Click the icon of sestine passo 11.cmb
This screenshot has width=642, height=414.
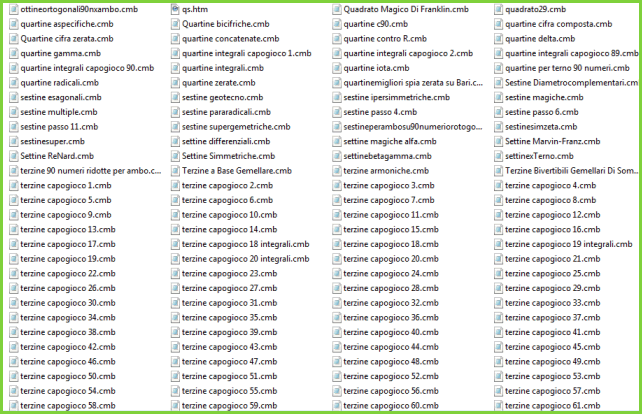point(11,127)
